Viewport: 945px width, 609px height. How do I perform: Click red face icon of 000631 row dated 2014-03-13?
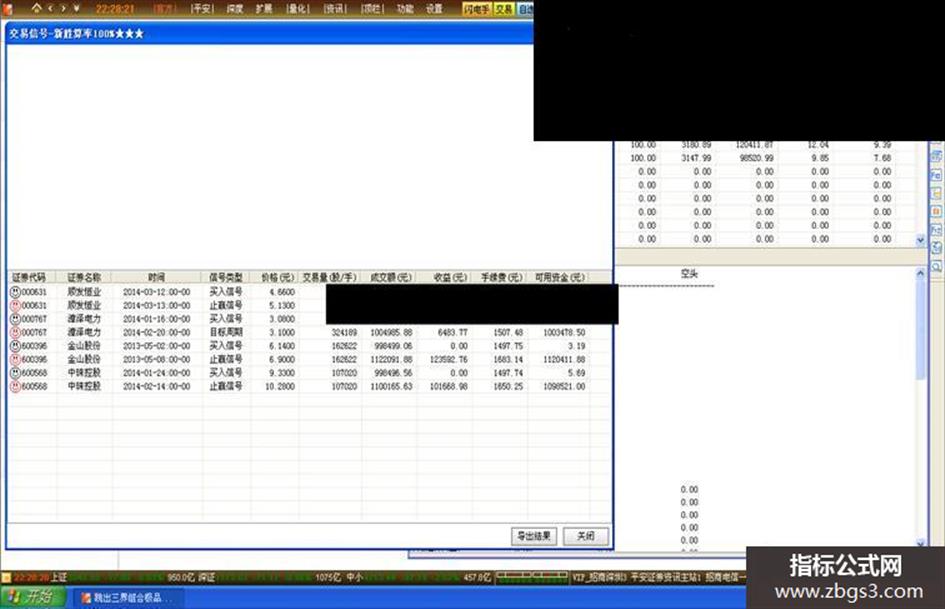pos(15,305)
